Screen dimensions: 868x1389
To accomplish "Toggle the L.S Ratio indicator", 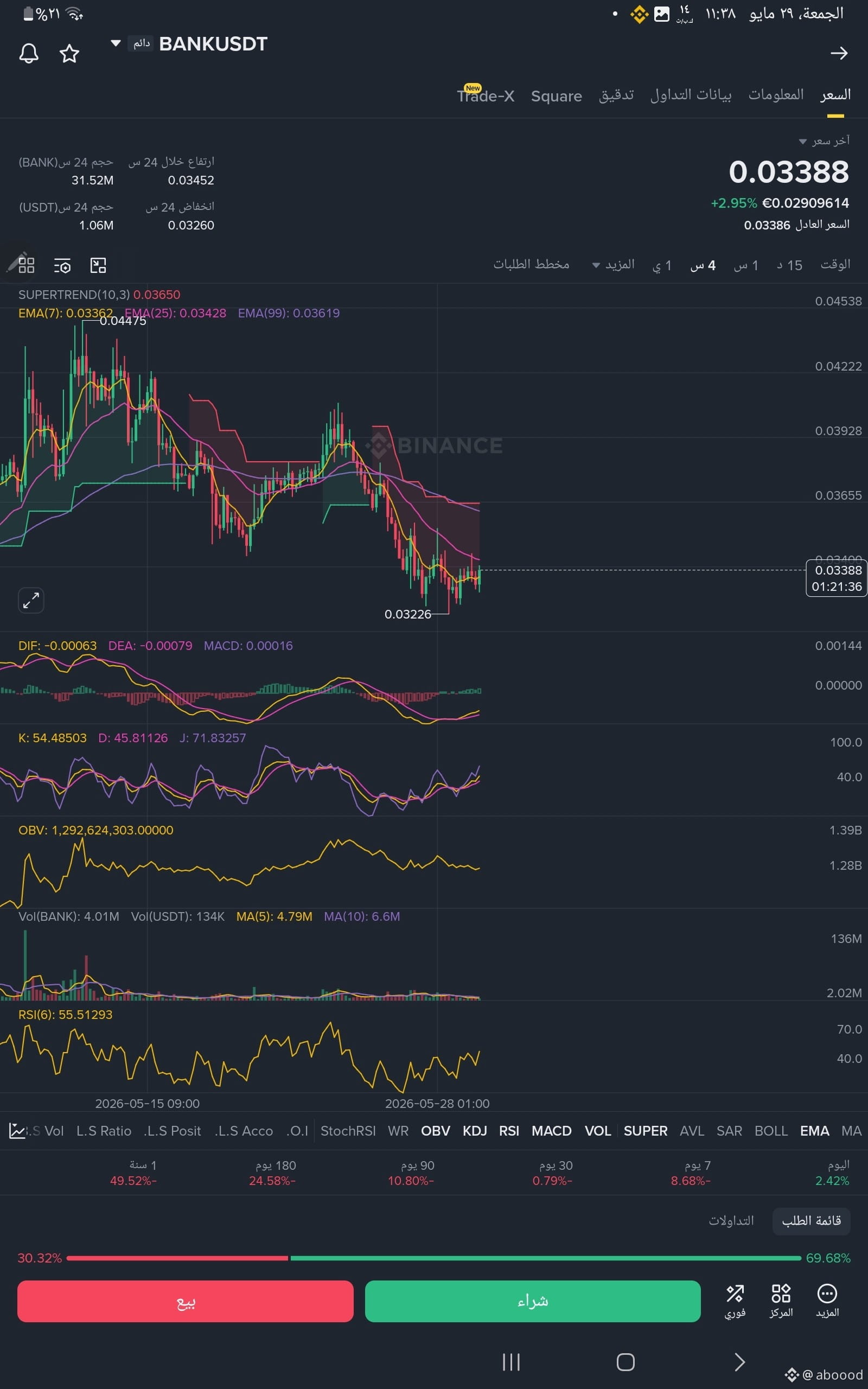I will (x=103, y=1131).
